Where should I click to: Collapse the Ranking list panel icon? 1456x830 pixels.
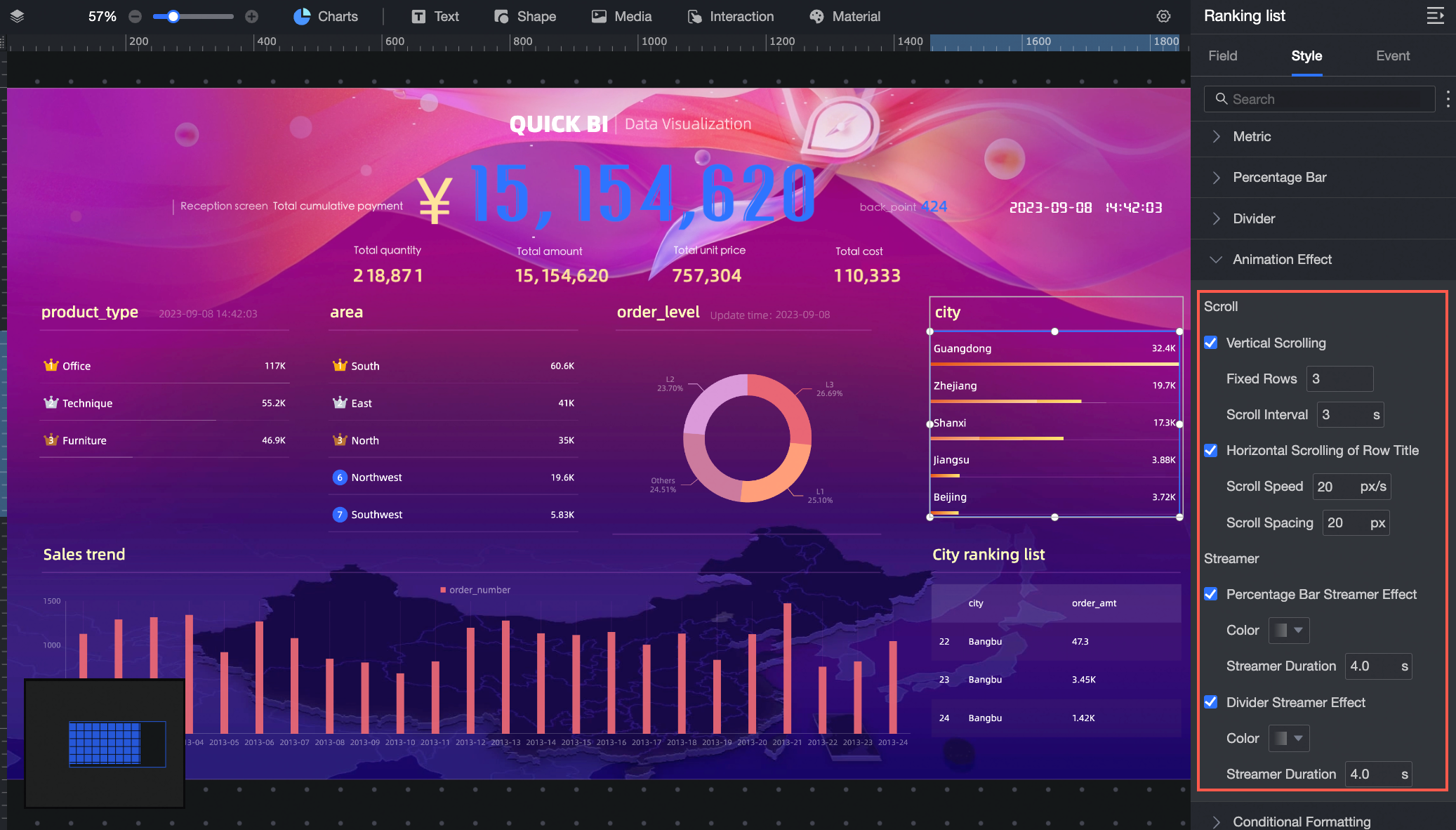pyautogui.click(x=1435, y=15)
